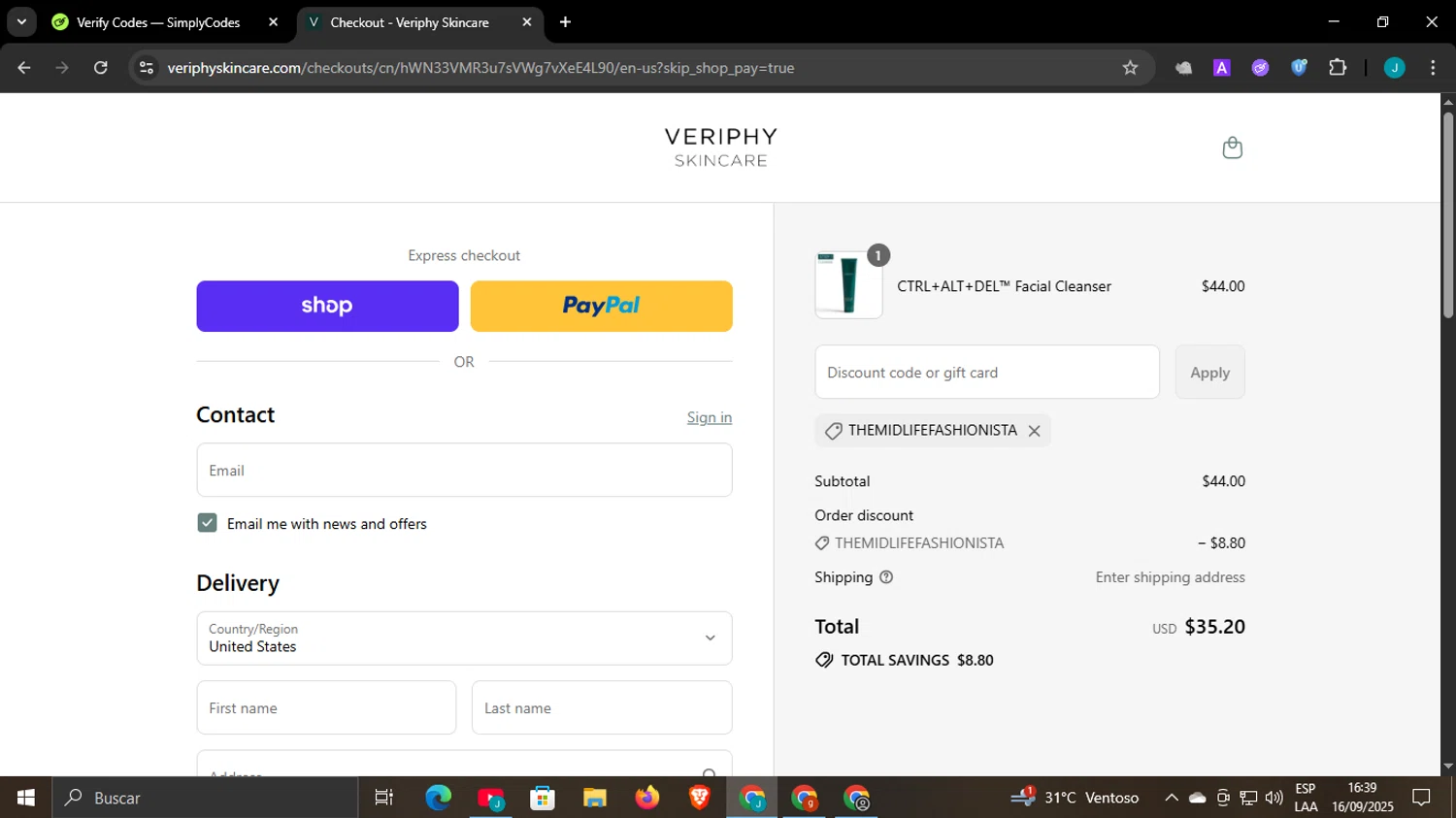Launch Brave browser from taskbar

pos(700,798)
